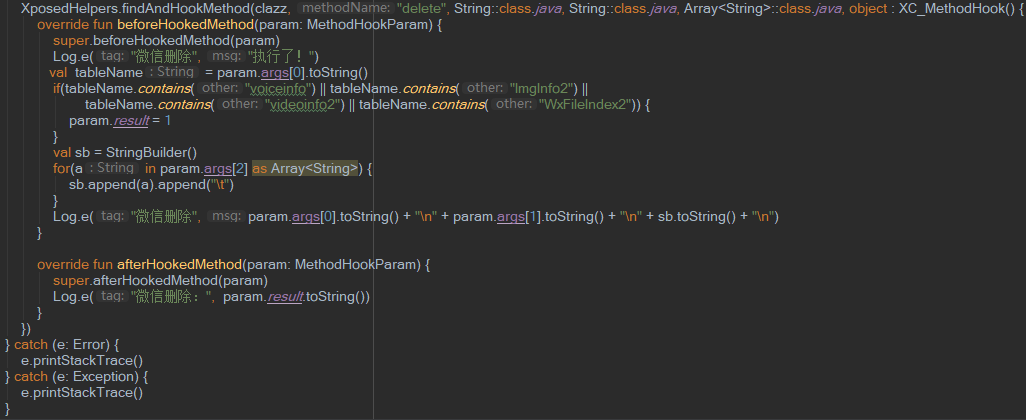Image resolution: width=1026 pixels, height=420 pixels.
Task: Click the "methodName:" parameter hint
Action: (x=345, y=9)
